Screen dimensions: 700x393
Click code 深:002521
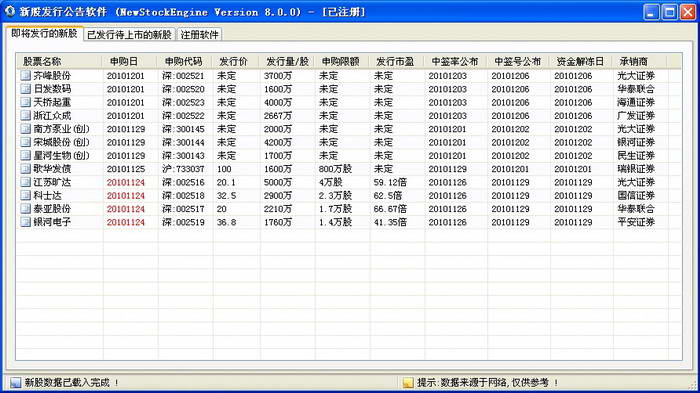point(183,76)
